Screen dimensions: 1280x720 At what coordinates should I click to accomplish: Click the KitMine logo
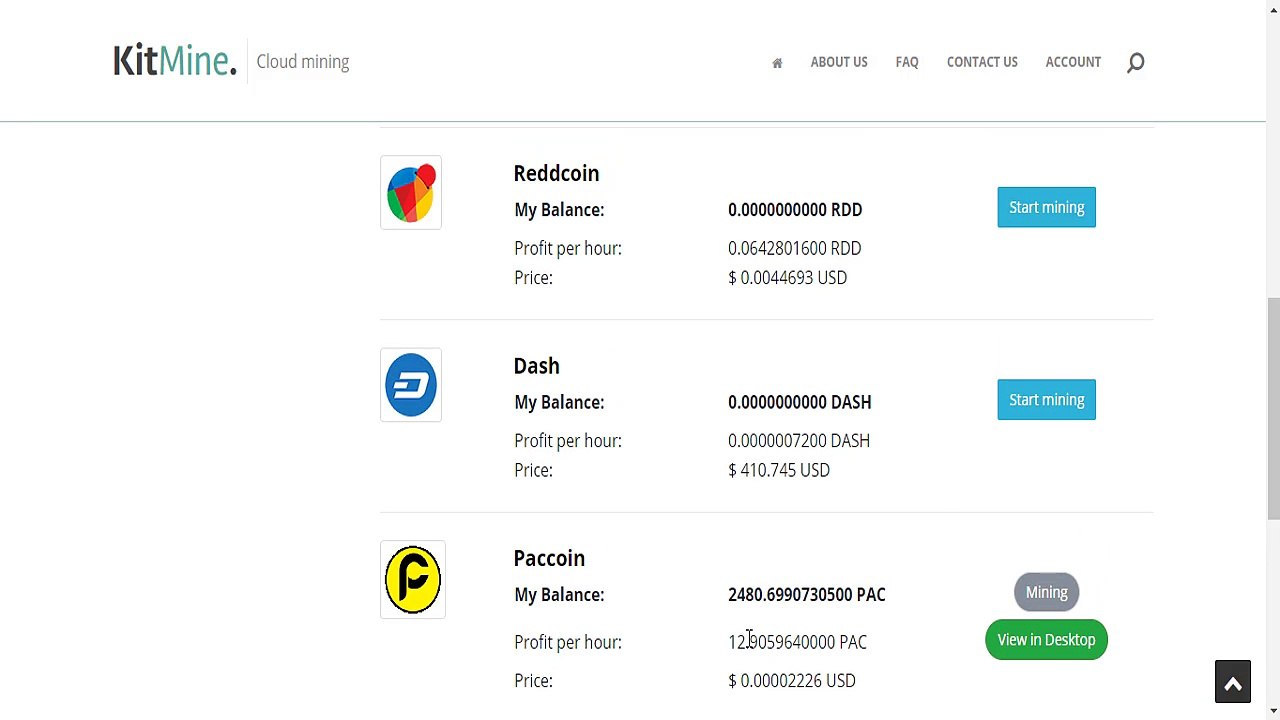coord(175,61)
